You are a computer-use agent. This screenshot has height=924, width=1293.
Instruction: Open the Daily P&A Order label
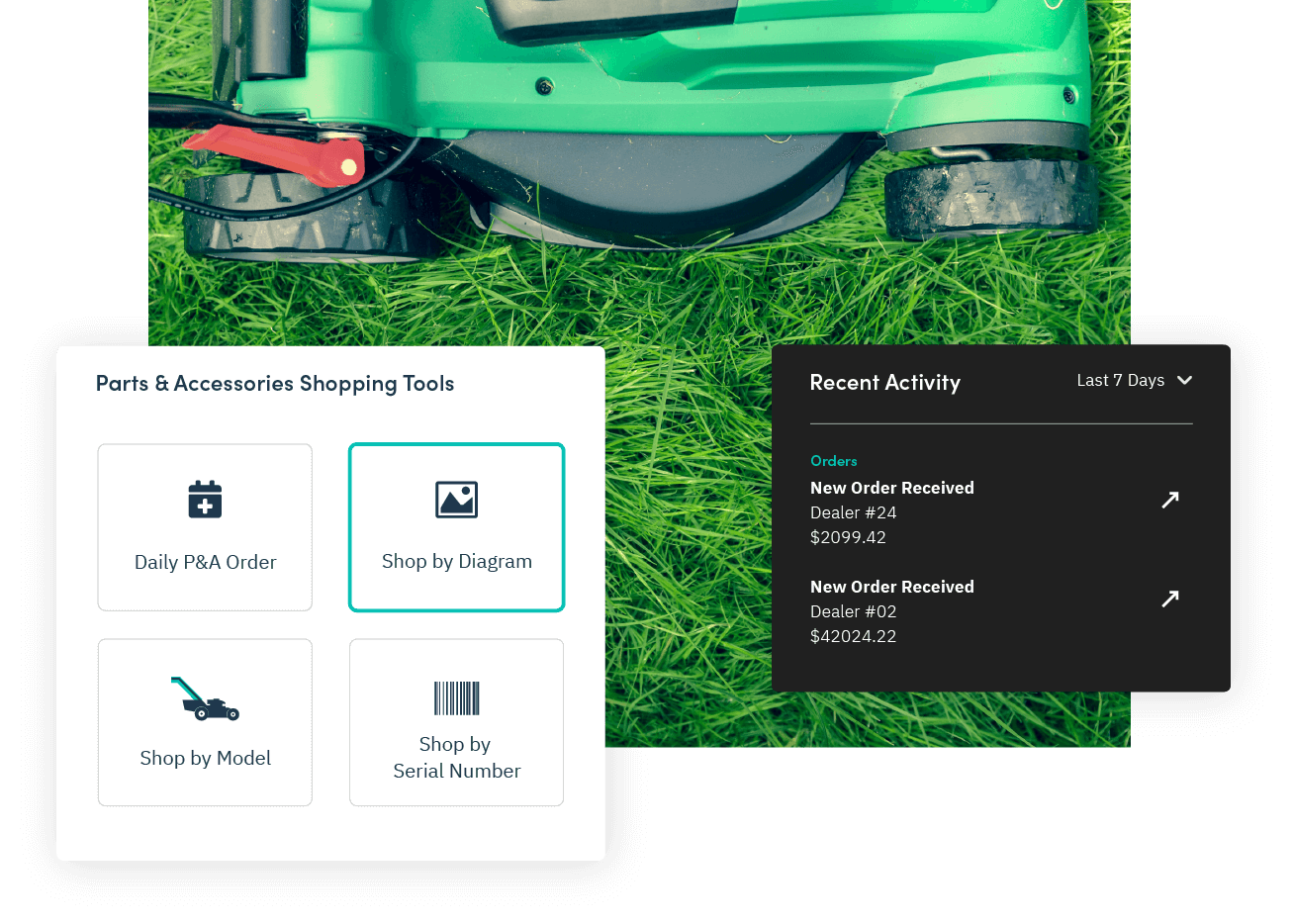pos(205,562)
